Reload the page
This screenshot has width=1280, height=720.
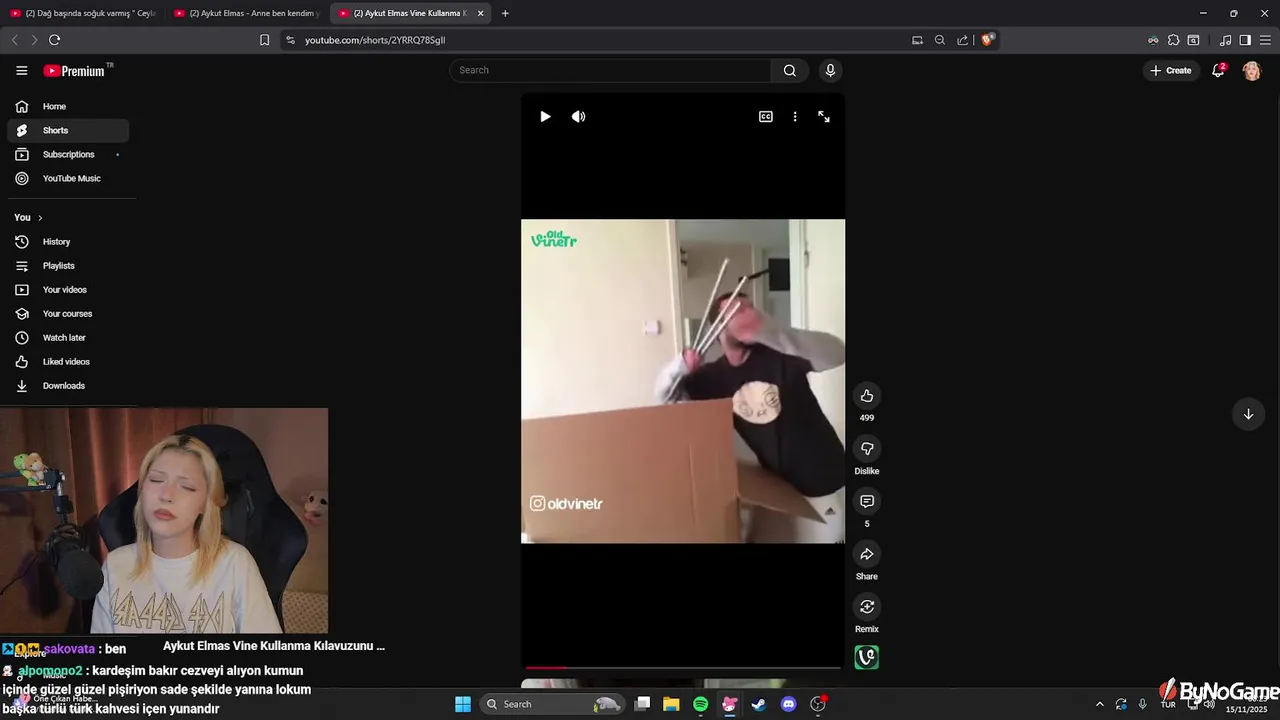pyautogui.click(x=54, y=40)
